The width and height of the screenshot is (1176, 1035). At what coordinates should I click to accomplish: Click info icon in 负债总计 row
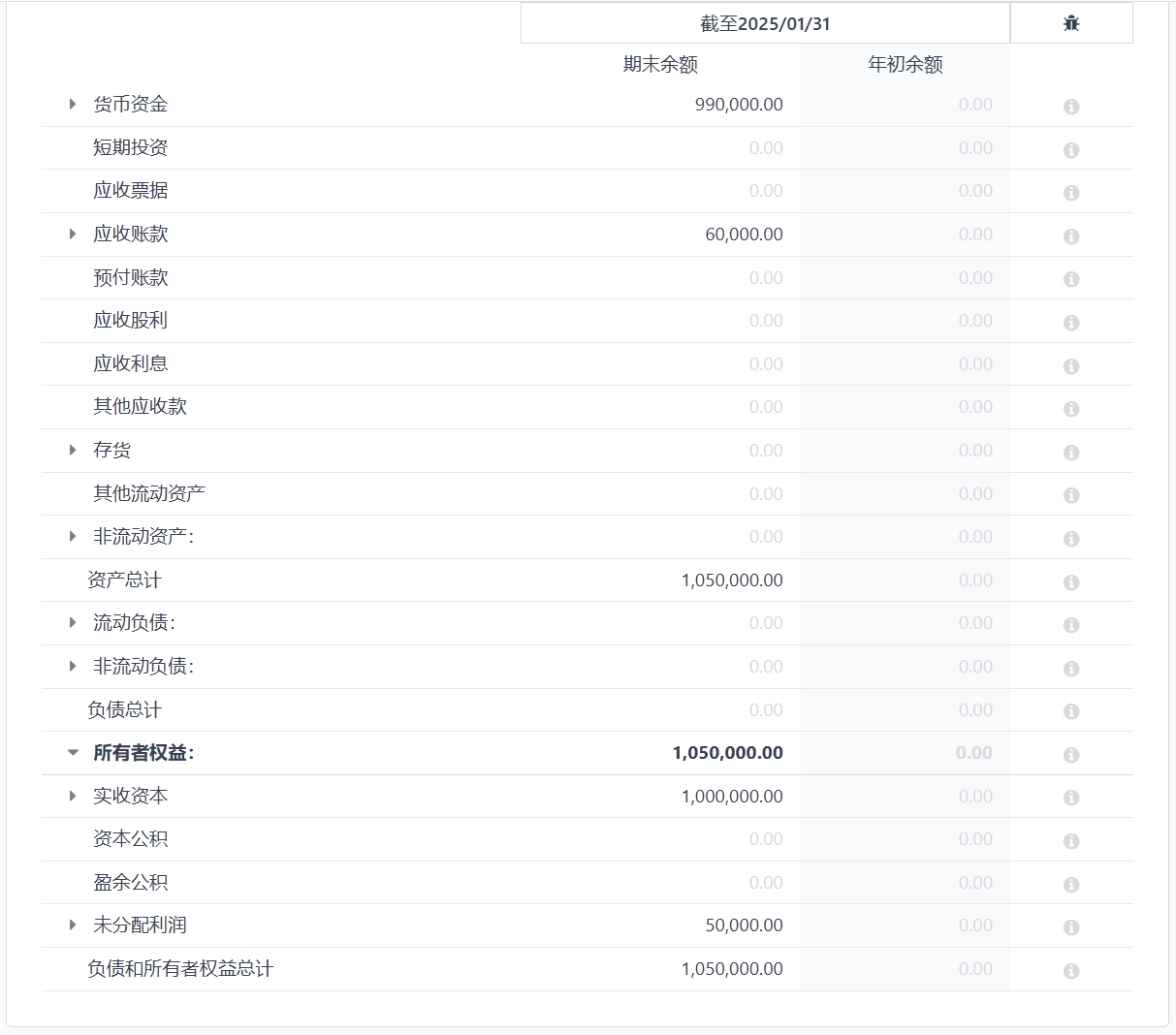pyautogui.click(x=1070, y=711)
